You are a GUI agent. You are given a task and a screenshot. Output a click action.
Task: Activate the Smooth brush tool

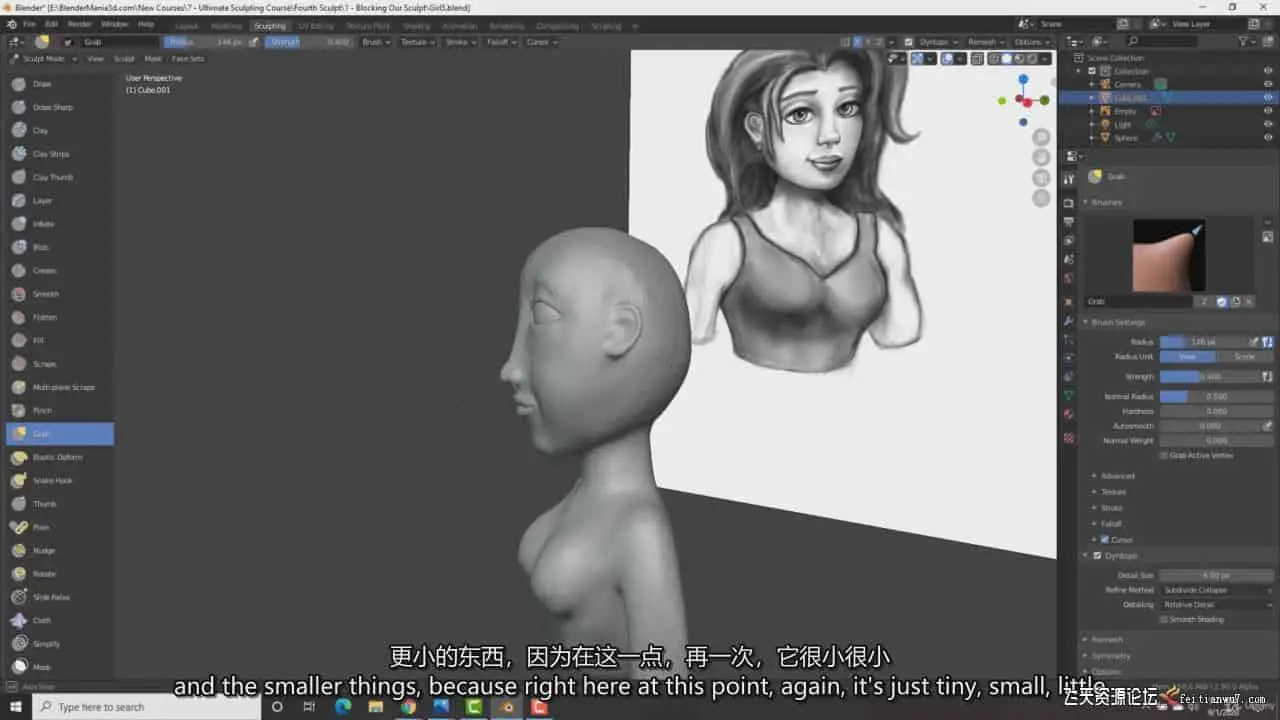45,294
